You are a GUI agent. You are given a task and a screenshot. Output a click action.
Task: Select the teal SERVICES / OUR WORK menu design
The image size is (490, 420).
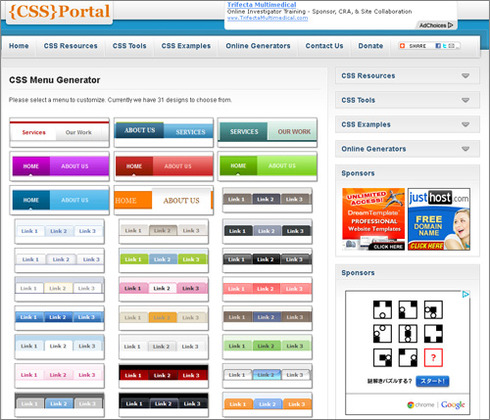(267, 132)
